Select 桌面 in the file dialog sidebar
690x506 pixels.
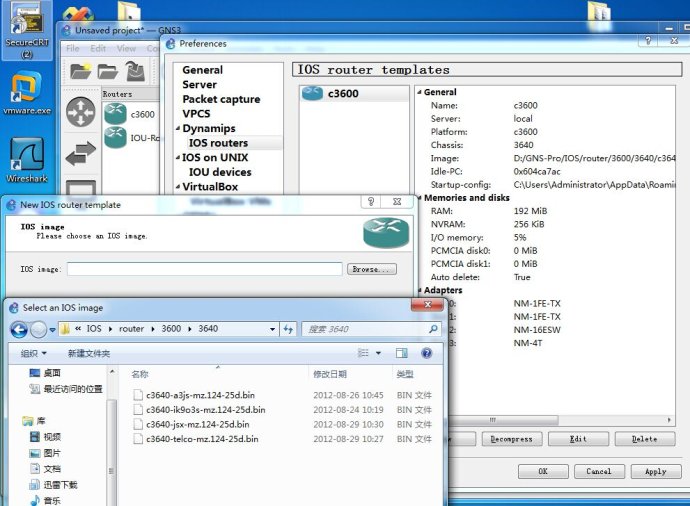coord(45,373)
